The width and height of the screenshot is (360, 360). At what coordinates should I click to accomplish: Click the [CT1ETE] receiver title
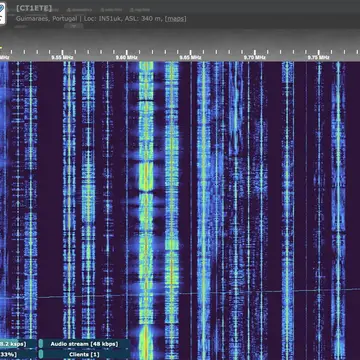click(34, 8)
